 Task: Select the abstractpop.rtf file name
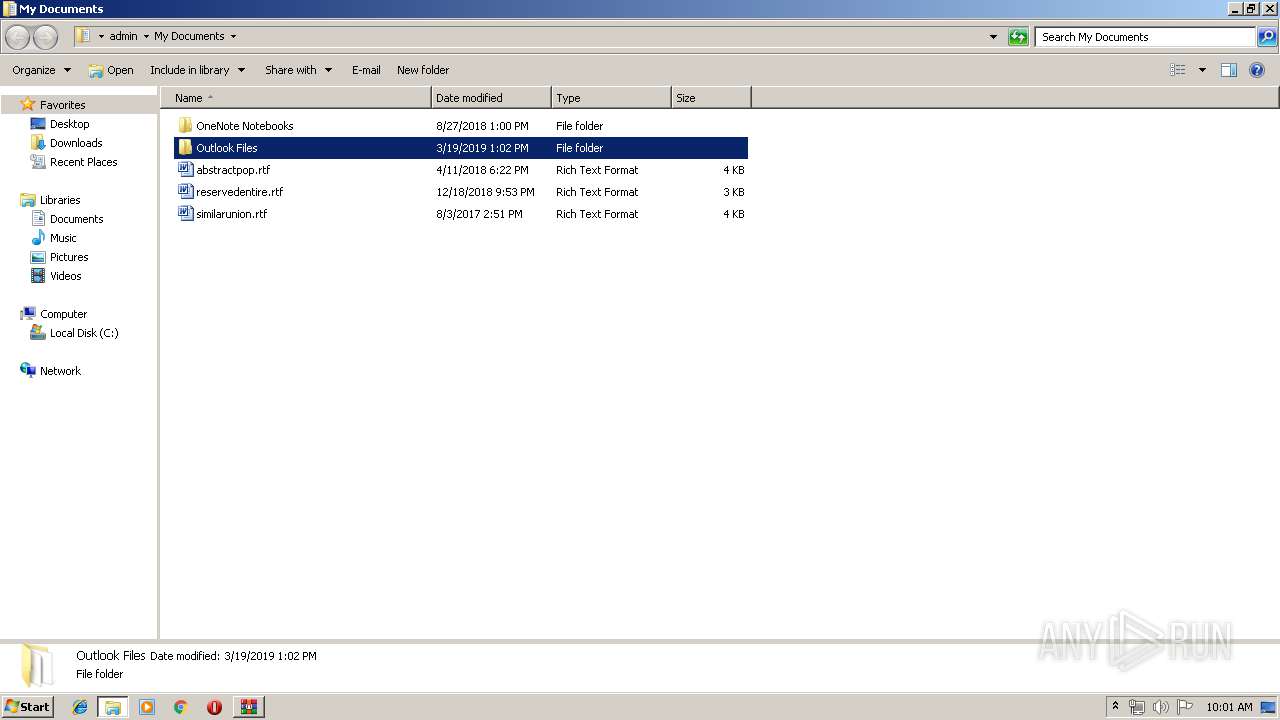[233, 170]
